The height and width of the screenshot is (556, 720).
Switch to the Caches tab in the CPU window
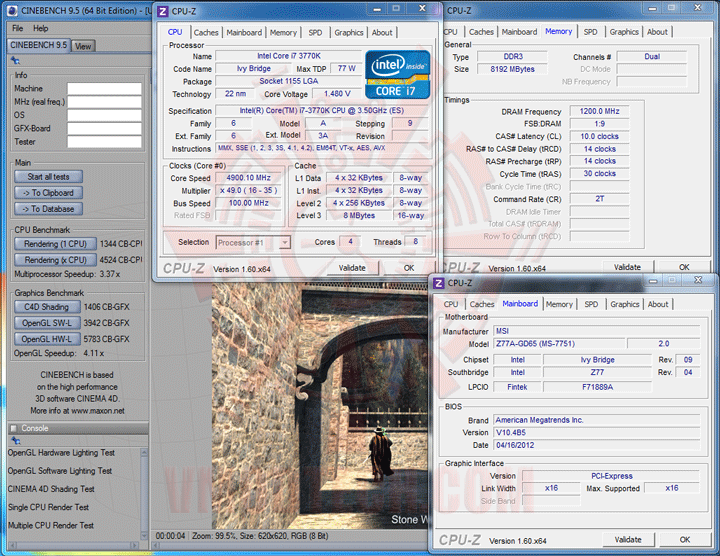click(x=206, y=32)
